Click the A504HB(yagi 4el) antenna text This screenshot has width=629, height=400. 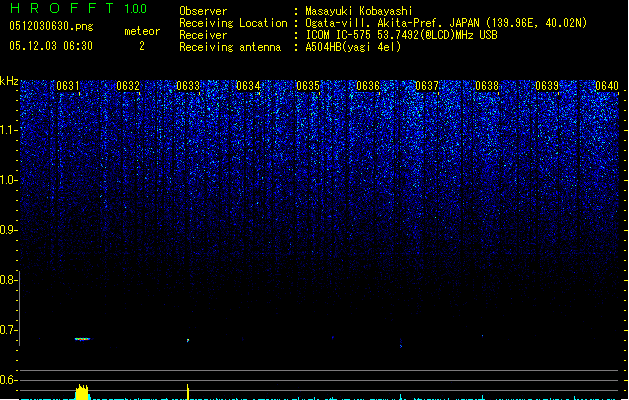(x=353, y=47)
